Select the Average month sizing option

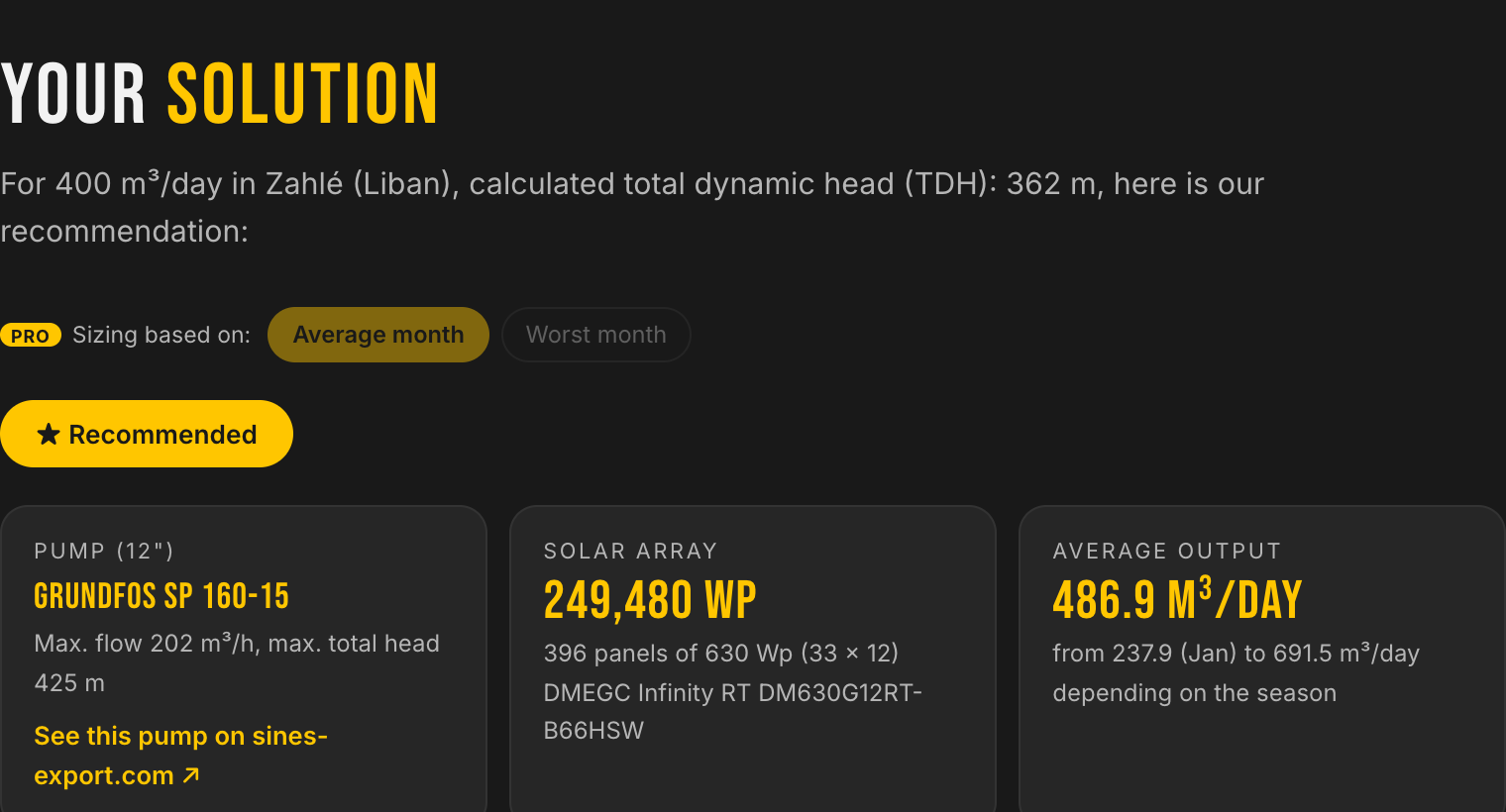click(x=378, y=335)
